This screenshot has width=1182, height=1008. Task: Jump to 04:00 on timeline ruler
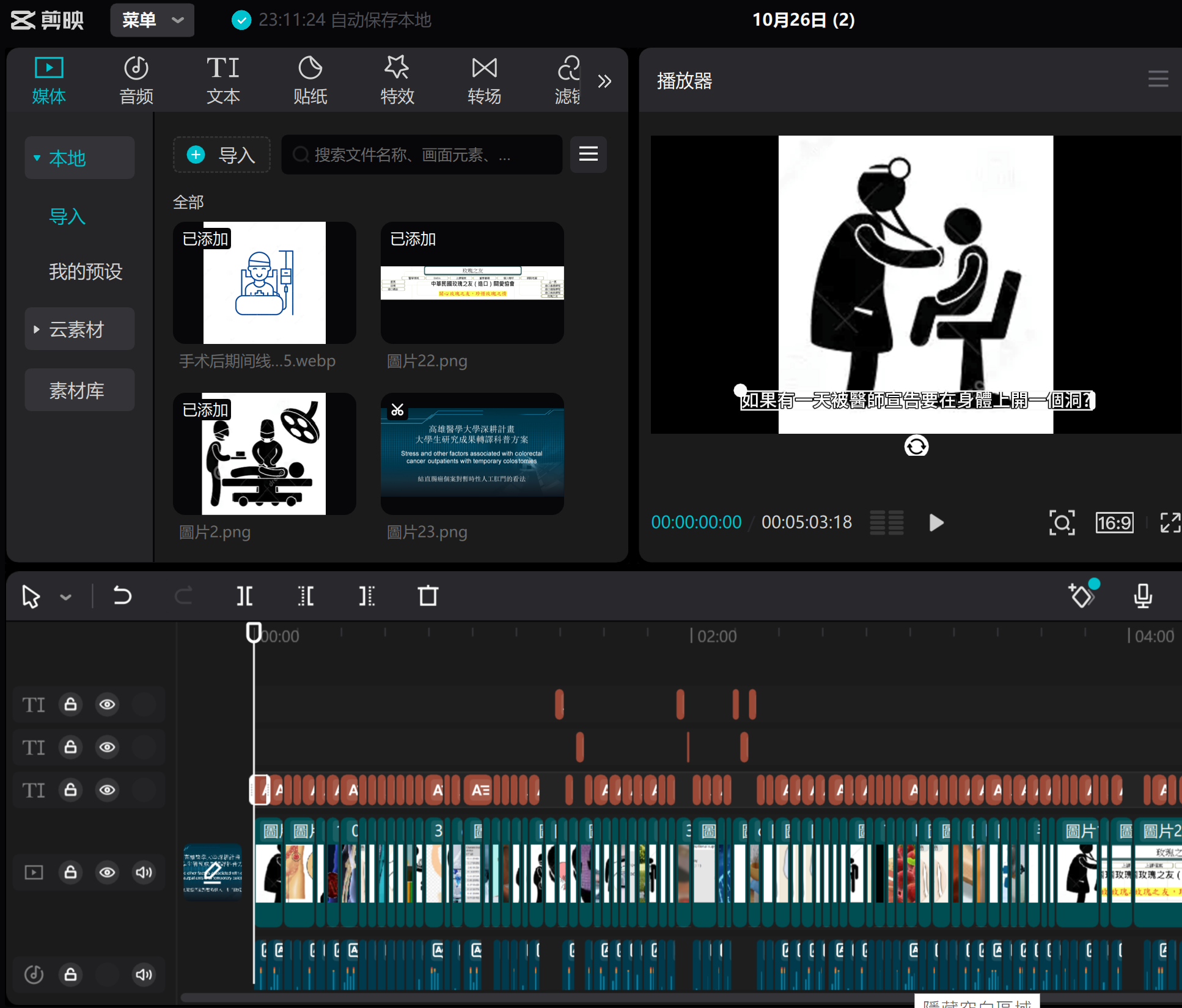pyautogui.click(x=1154, y=637)
